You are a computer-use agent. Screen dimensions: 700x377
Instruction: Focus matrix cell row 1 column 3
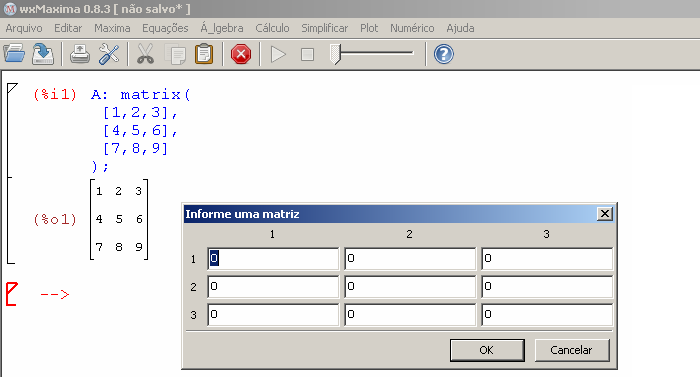[x=547, y=258]
